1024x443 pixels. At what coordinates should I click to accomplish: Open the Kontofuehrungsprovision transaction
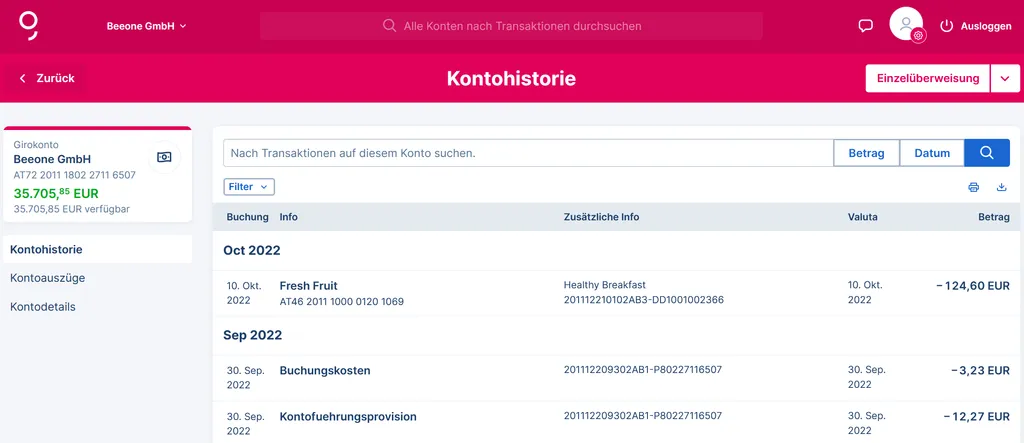[x=618, y=423]
